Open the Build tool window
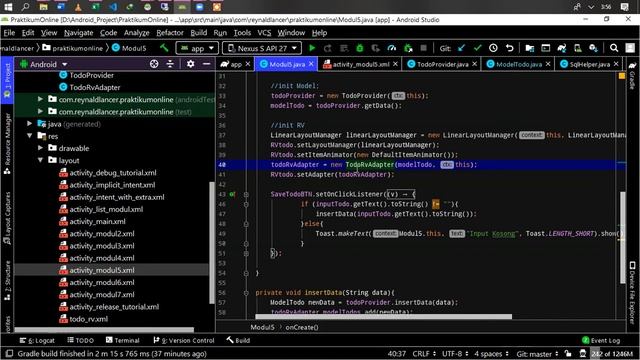The height and width of the screenshot is (360, 640). [238, 340]
